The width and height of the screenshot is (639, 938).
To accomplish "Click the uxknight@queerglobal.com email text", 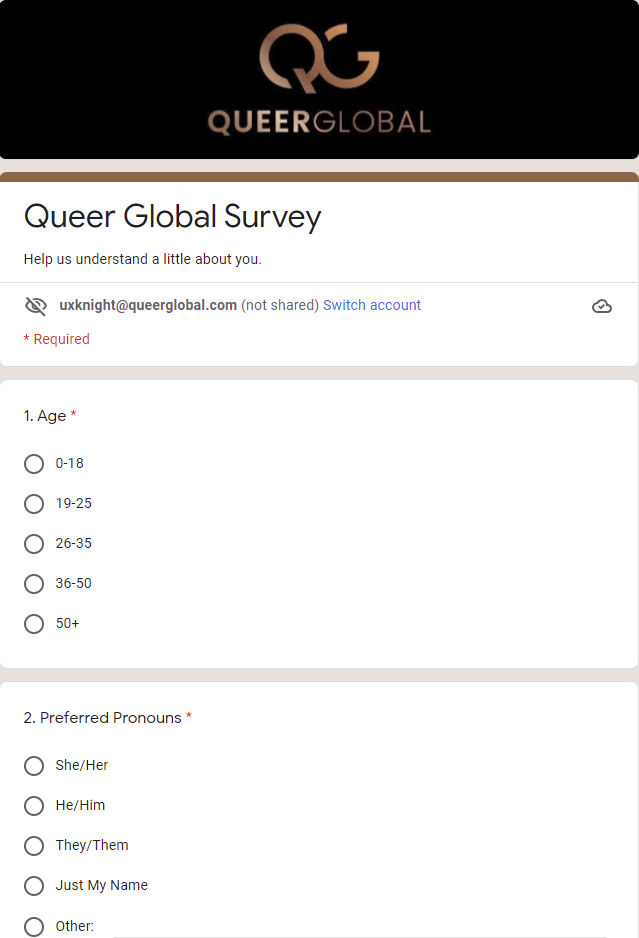I will [x=148, y=305].
